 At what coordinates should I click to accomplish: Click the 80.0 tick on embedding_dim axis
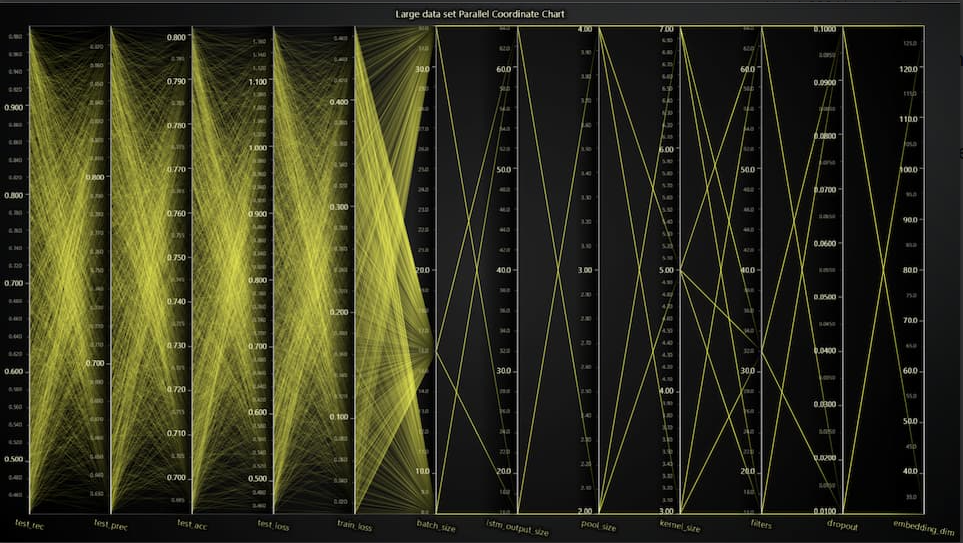tap(910, 270)
